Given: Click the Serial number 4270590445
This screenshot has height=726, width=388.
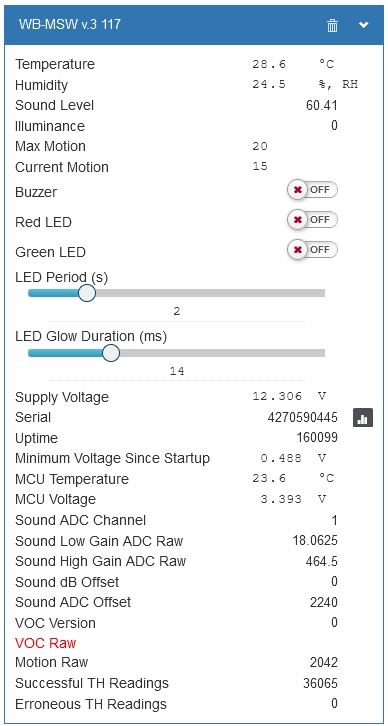Looking at the screenshot, I should tap(303, 418).
